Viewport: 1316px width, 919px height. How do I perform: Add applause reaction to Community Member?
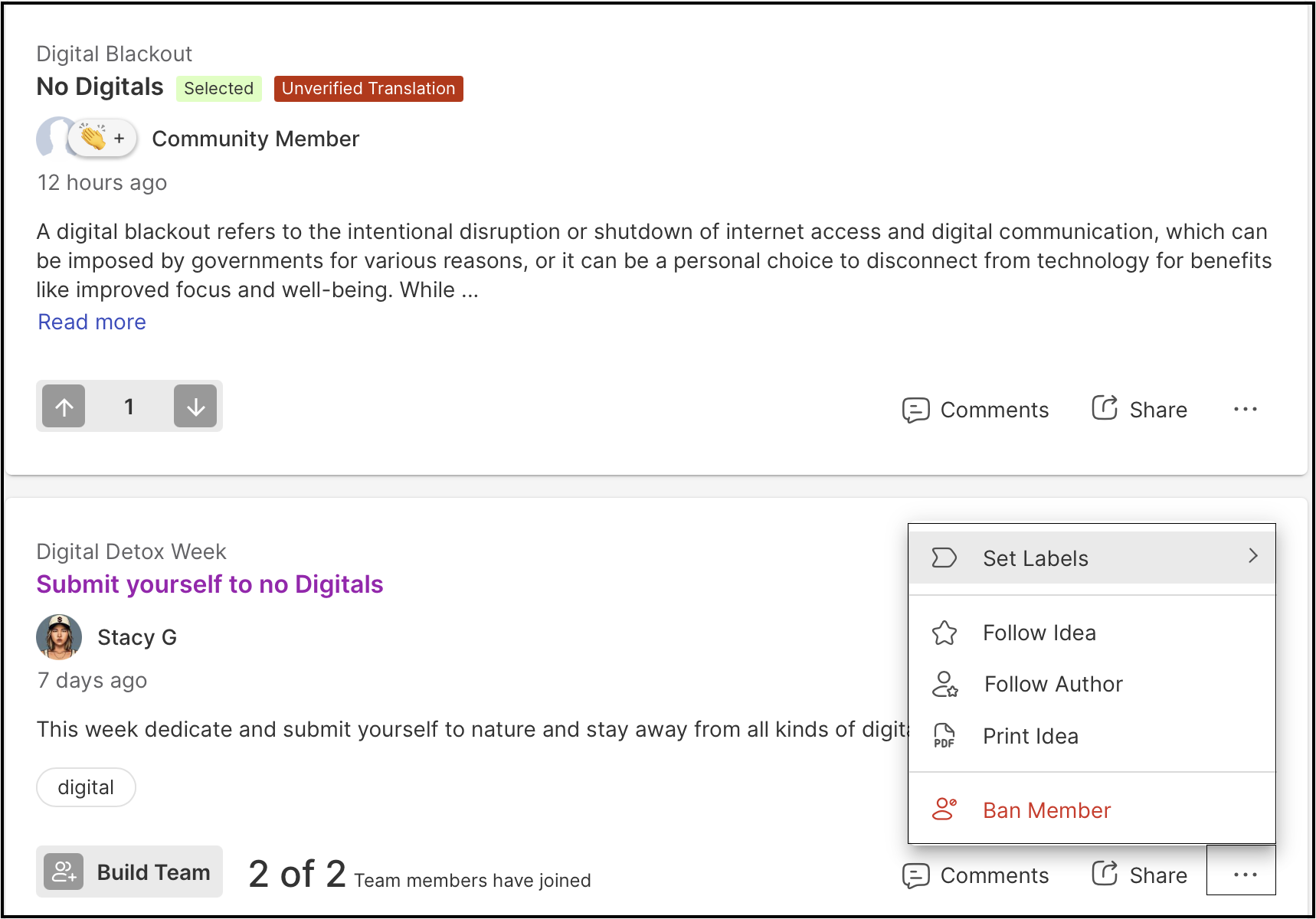pos(103,139)
